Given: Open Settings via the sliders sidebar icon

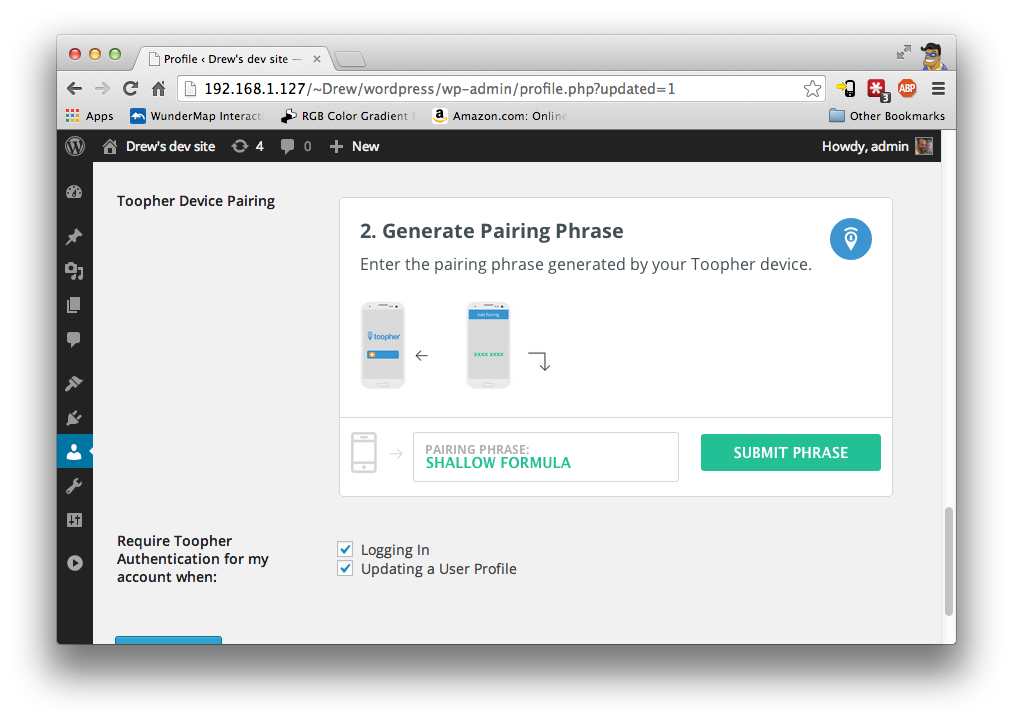Looking at the screenshot, I should [x=74, y=520].
